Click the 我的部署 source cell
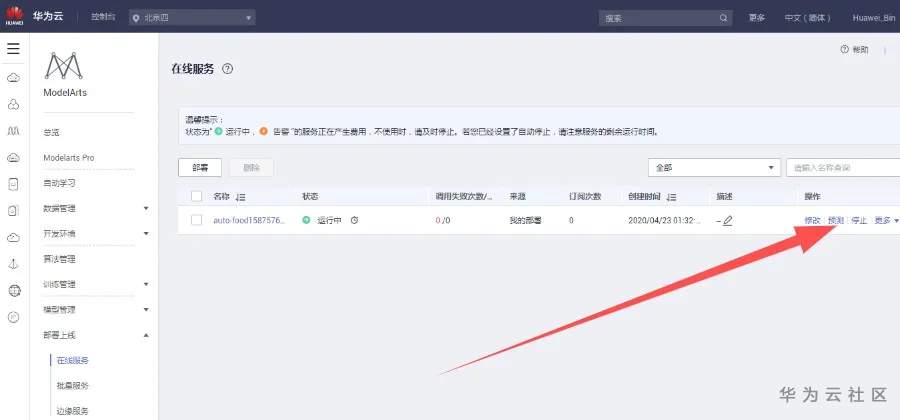The image size is (900, 420). point(525,220)
